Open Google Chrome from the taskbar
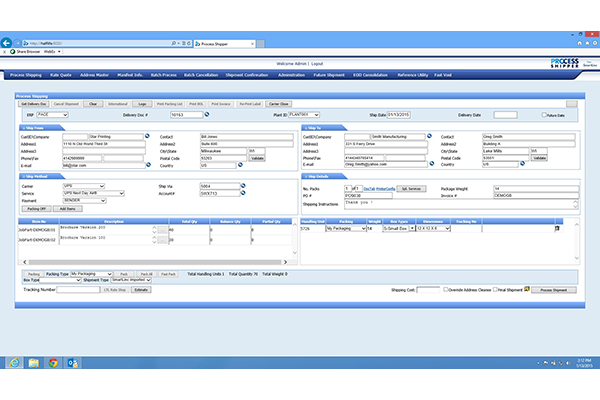Viewport: 600px width, 400px height. [x=53, y=362]
